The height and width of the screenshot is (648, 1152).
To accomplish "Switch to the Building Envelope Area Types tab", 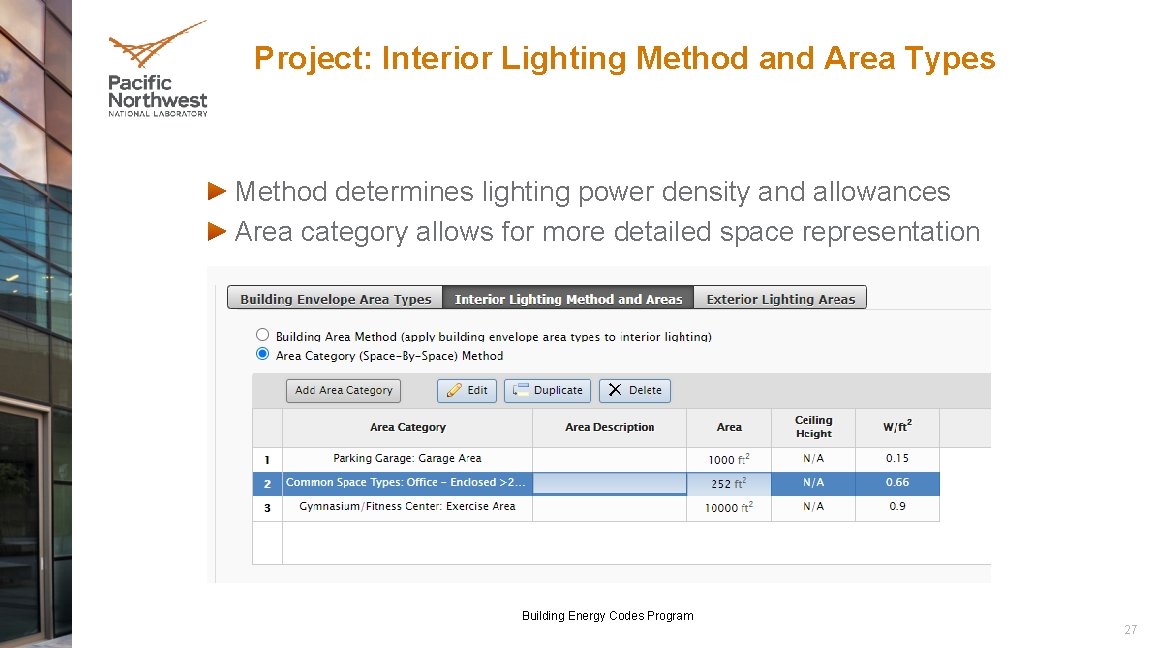I will pos(334,298).
